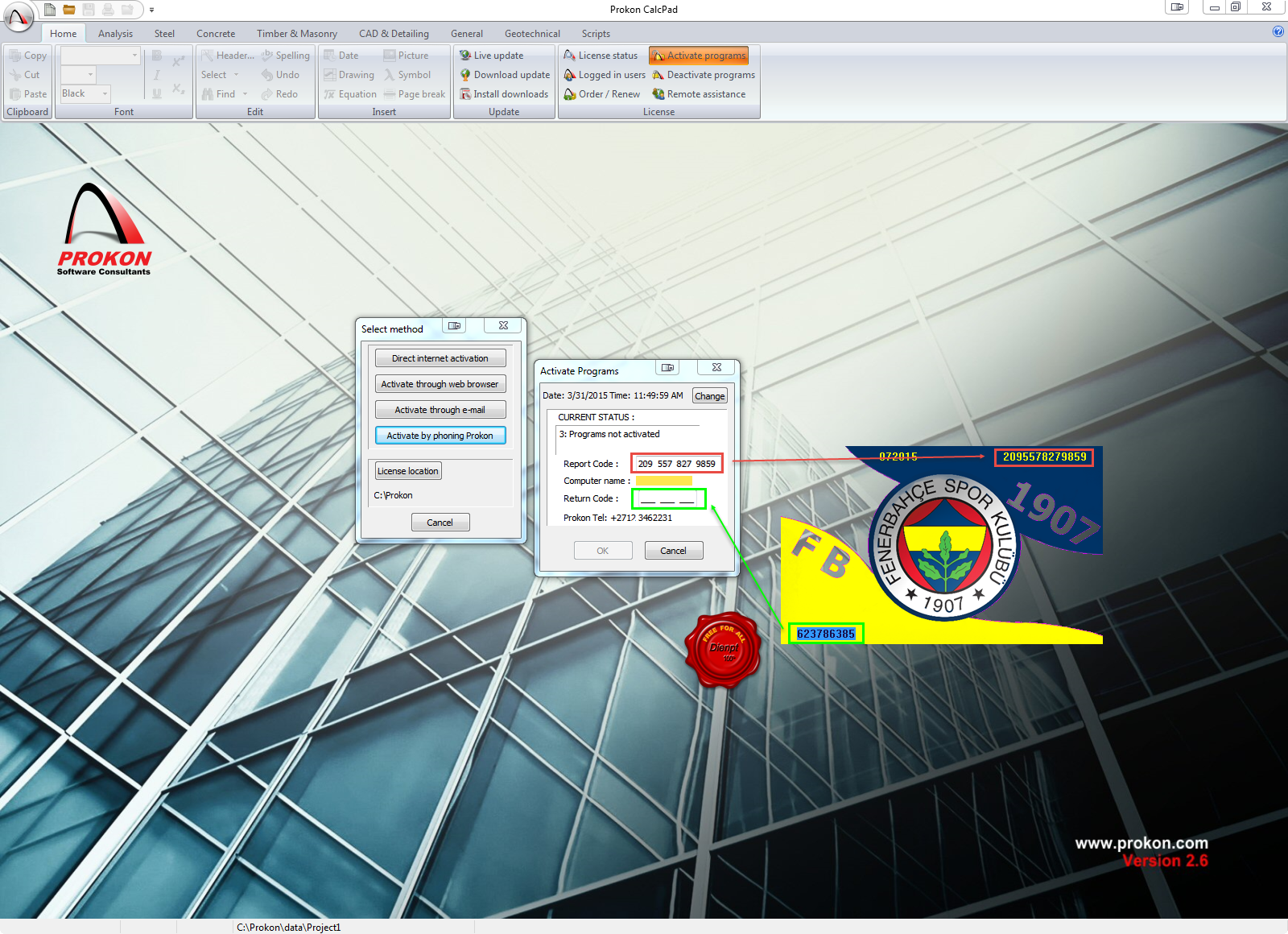Toggle Italic formatting
Viewport: 1288px width, 934px height.
point(157,75)
